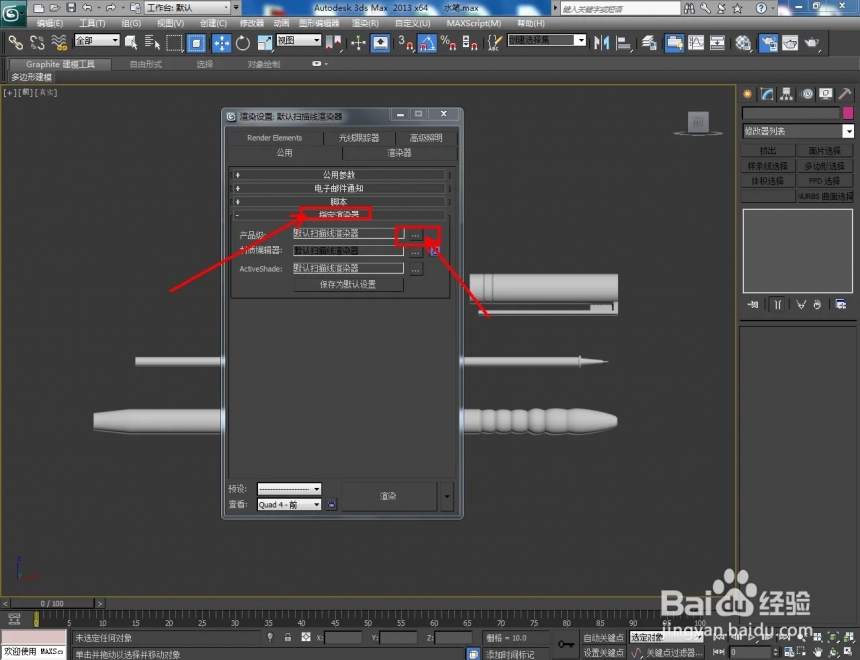Click the Render Setup toolbar icon
The image size is (860, 660).
[768, 43]
